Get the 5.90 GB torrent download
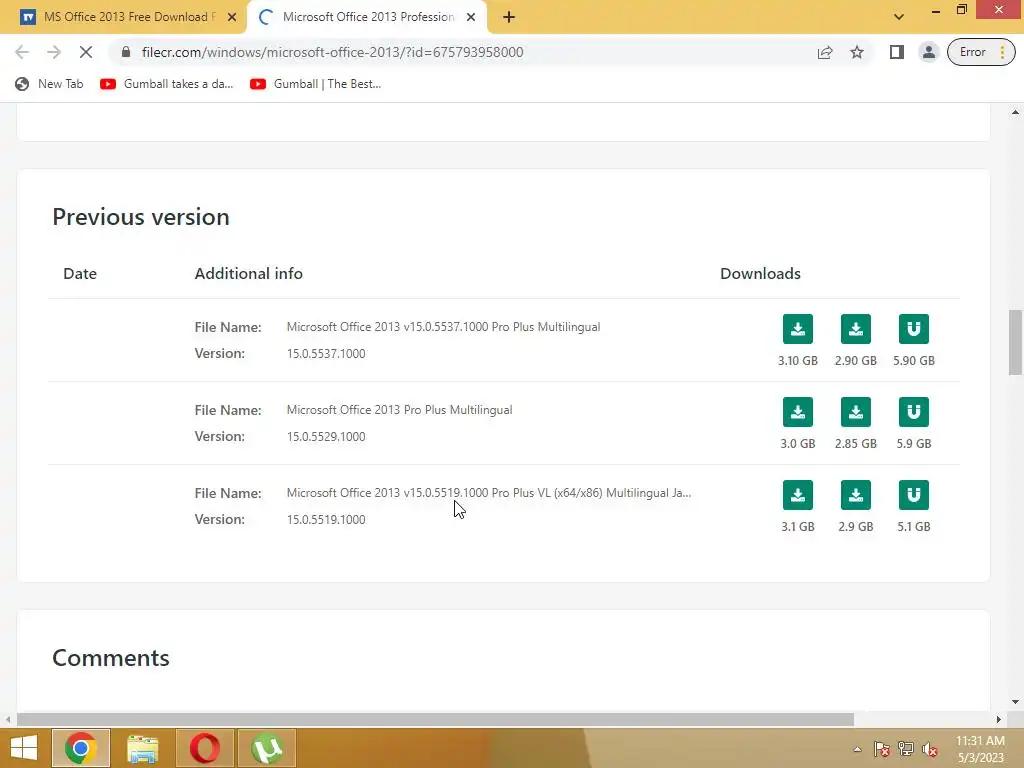Viewport: 1024px width, 768px height. pos(914,328)
